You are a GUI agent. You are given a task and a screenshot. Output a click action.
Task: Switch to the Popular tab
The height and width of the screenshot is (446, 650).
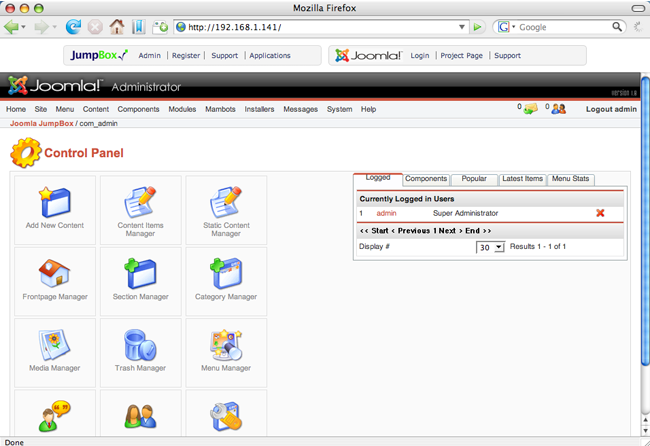[474, 179]
